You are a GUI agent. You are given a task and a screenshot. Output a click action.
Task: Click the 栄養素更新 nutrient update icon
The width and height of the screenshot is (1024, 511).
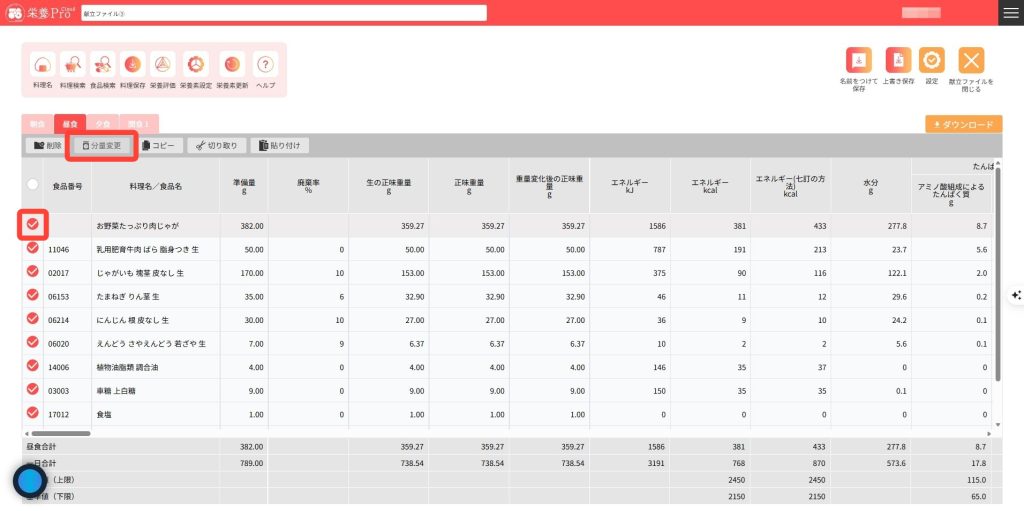tap(231, 65)
